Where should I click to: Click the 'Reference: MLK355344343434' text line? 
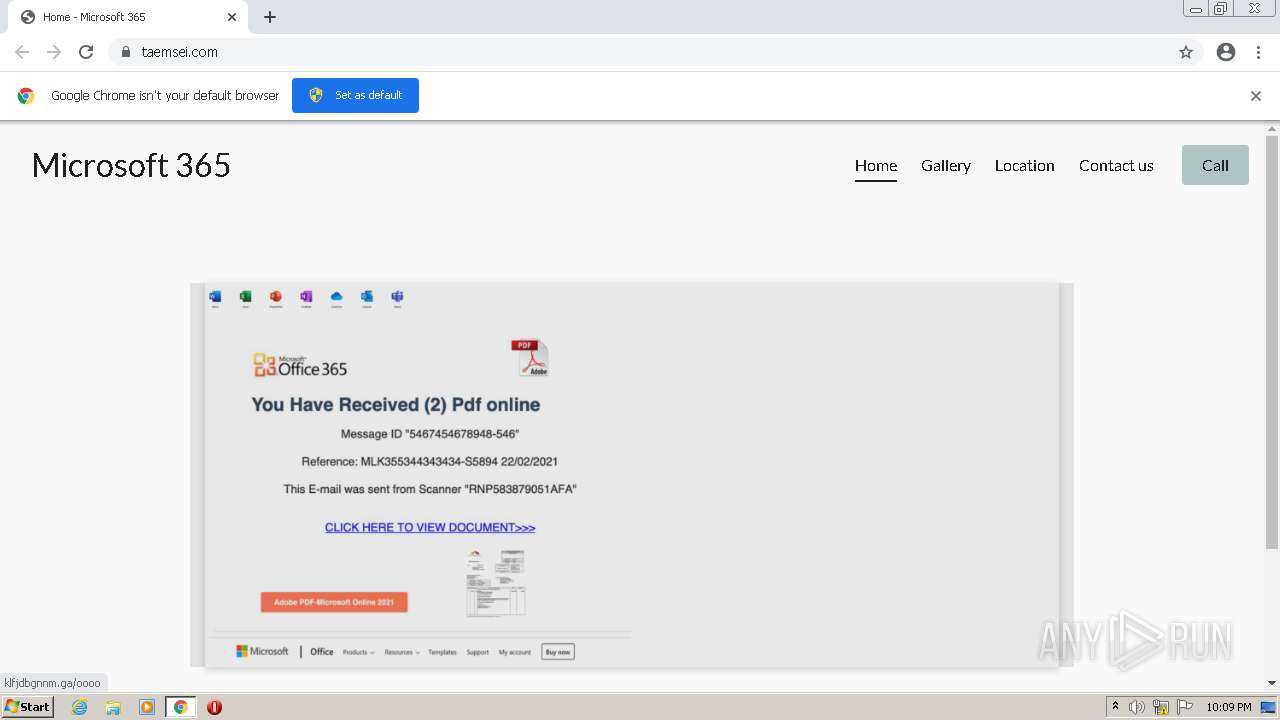pyautogui.click(x=430, y=462)
